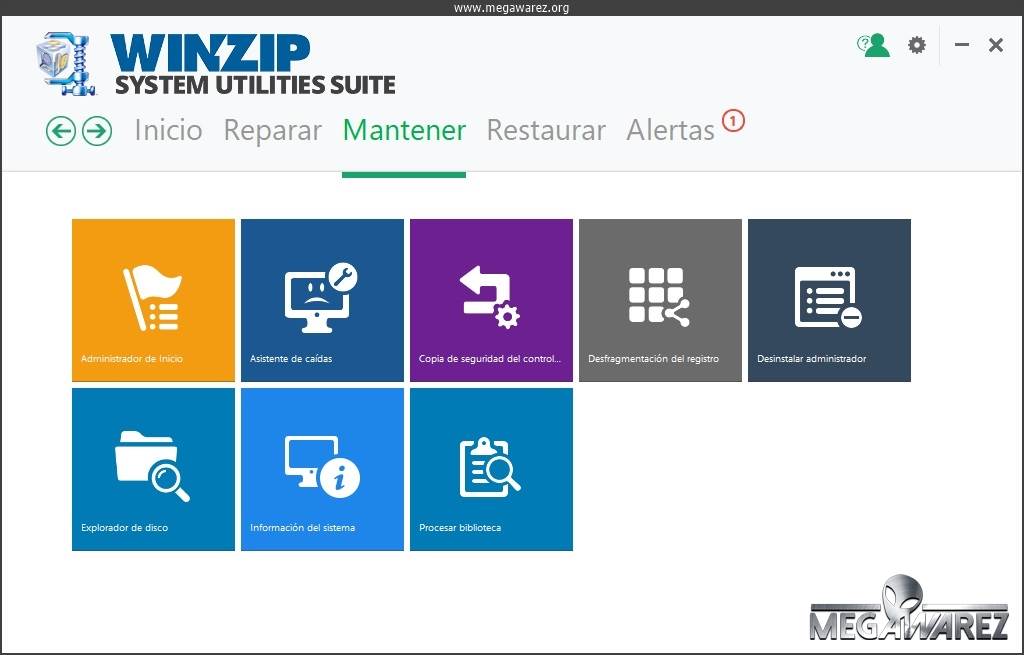1024x655 pixels.
Task: Click the green back arrow button
Action: [61, 131]
